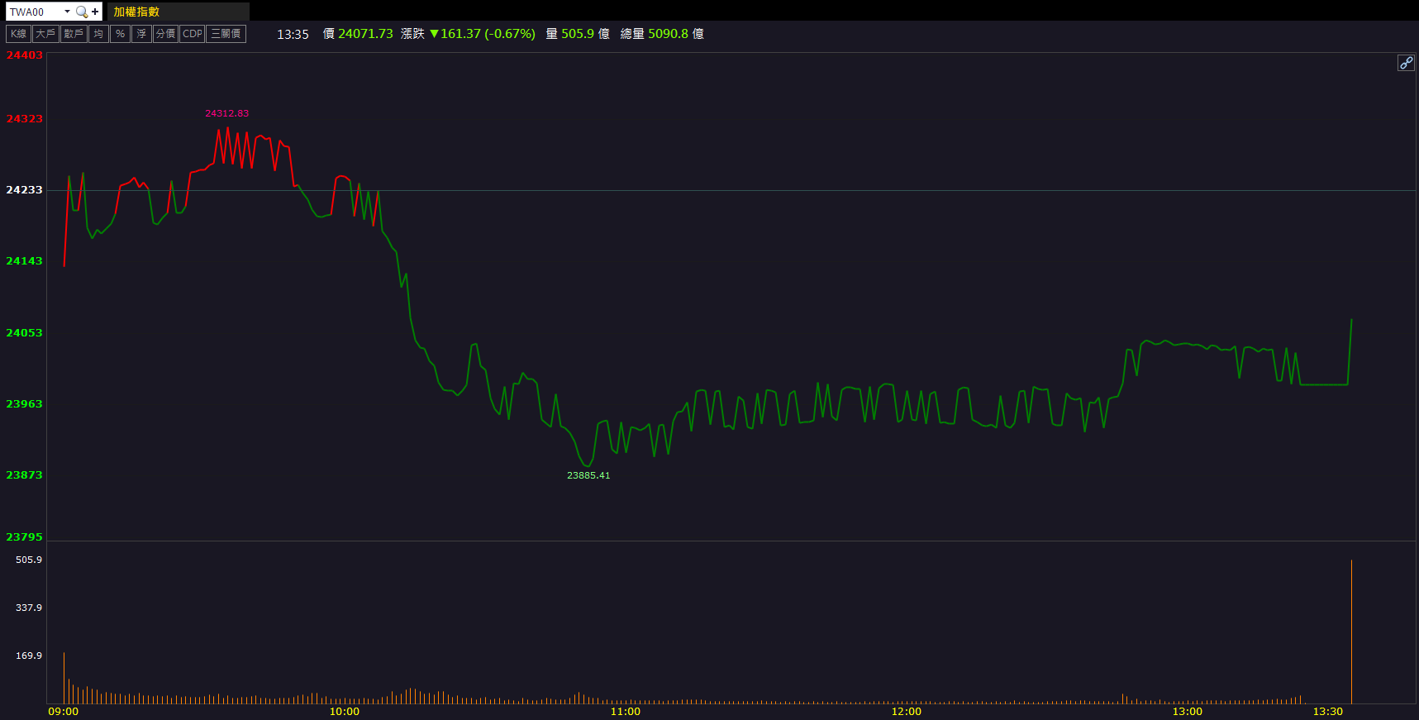Click the 23963 price axis label
Viewport: 1419px width, 720px height.
24,404
